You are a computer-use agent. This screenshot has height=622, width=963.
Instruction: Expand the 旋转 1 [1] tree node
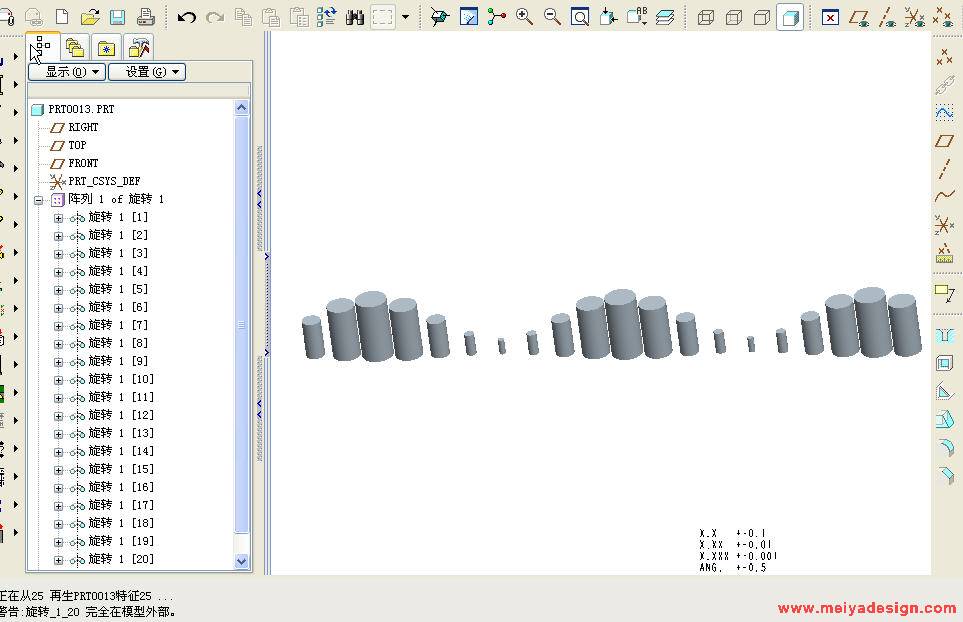coord(58,218)
